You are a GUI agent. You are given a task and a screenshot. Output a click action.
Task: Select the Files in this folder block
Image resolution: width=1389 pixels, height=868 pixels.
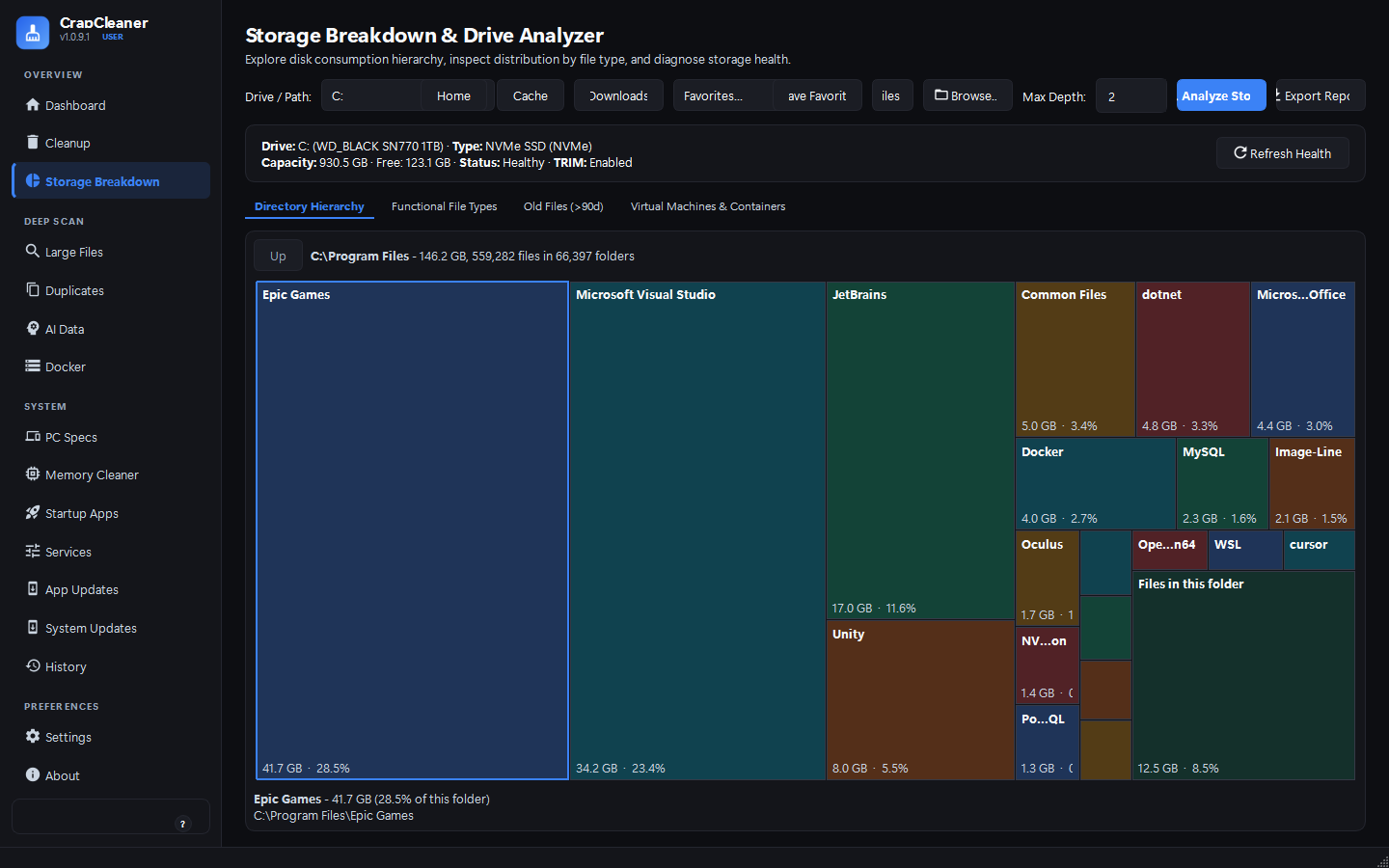tap(1243, 675)
